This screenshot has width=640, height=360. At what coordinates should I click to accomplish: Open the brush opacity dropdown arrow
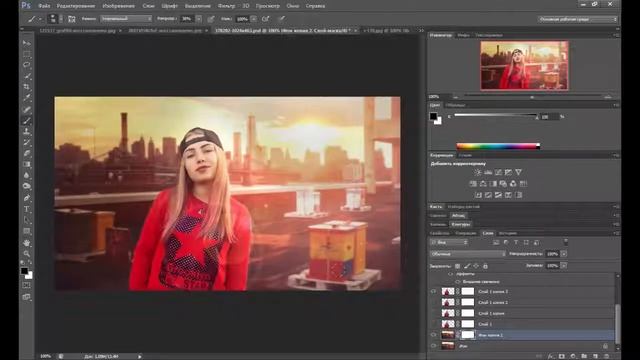click(x=198, y=19)
